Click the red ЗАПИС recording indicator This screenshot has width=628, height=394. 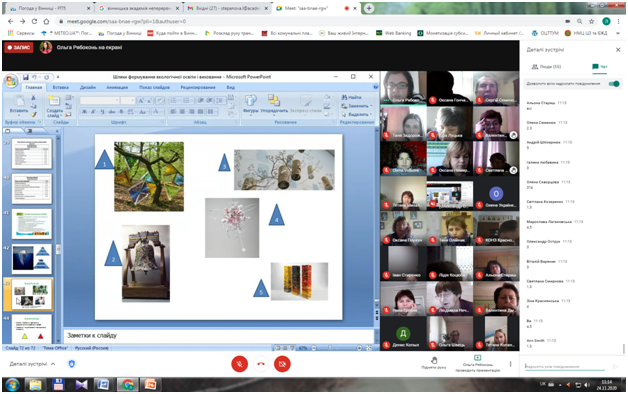pyautogui.click(x=19, y=48)
